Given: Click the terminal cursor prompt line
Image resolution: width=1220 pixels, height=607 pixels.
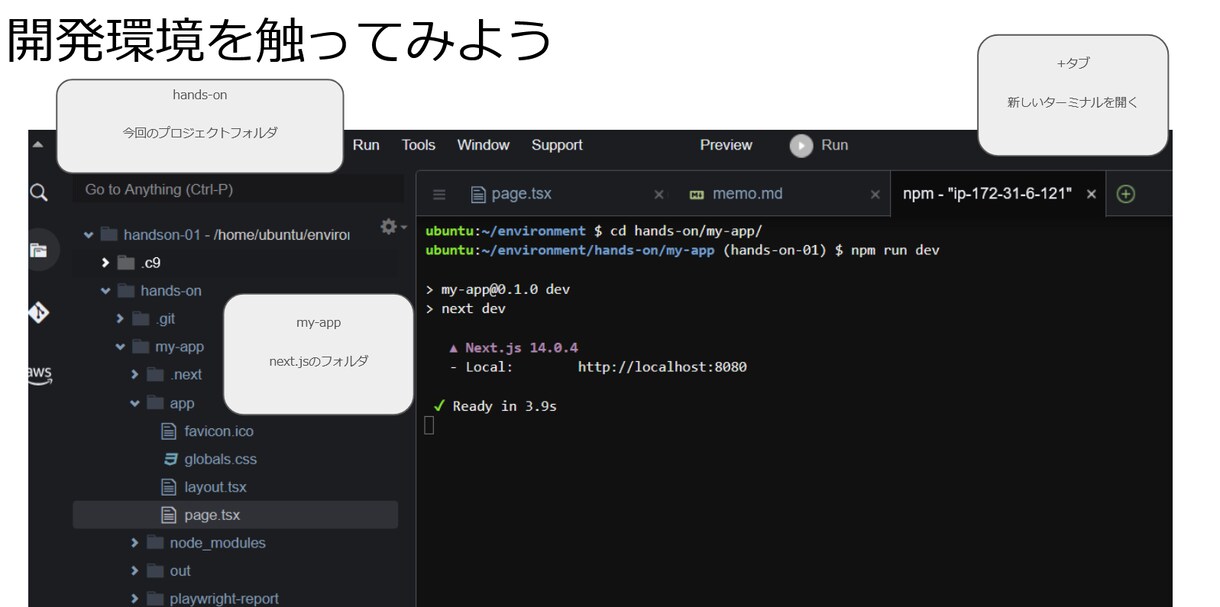Looking at the screenshot, I should tap(430, 426).
